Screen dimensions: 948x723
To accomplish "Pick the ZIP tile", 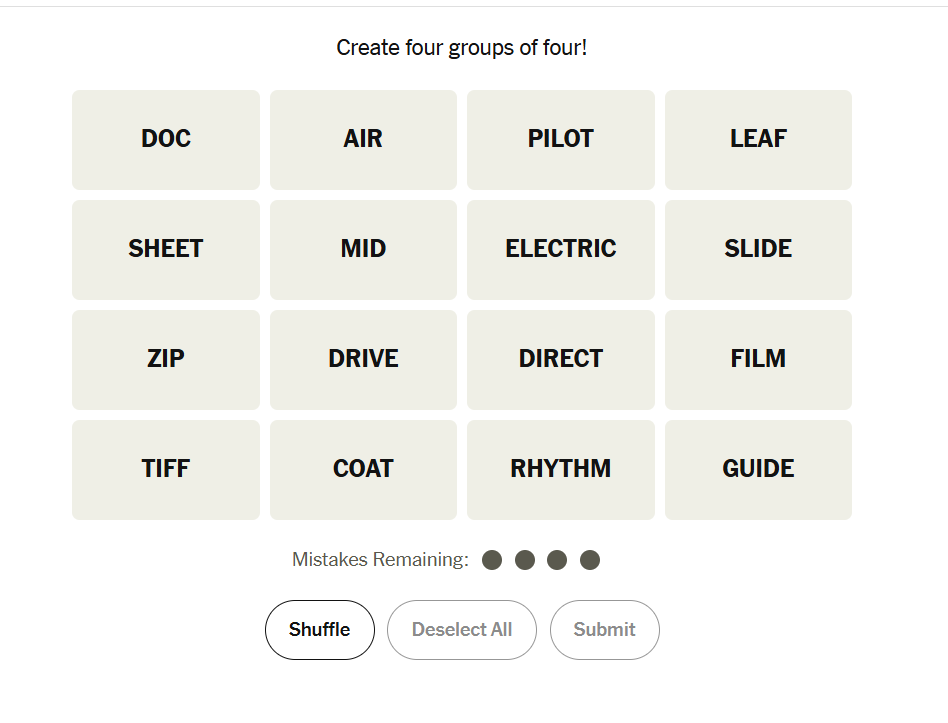I will [x=166, y=360].
